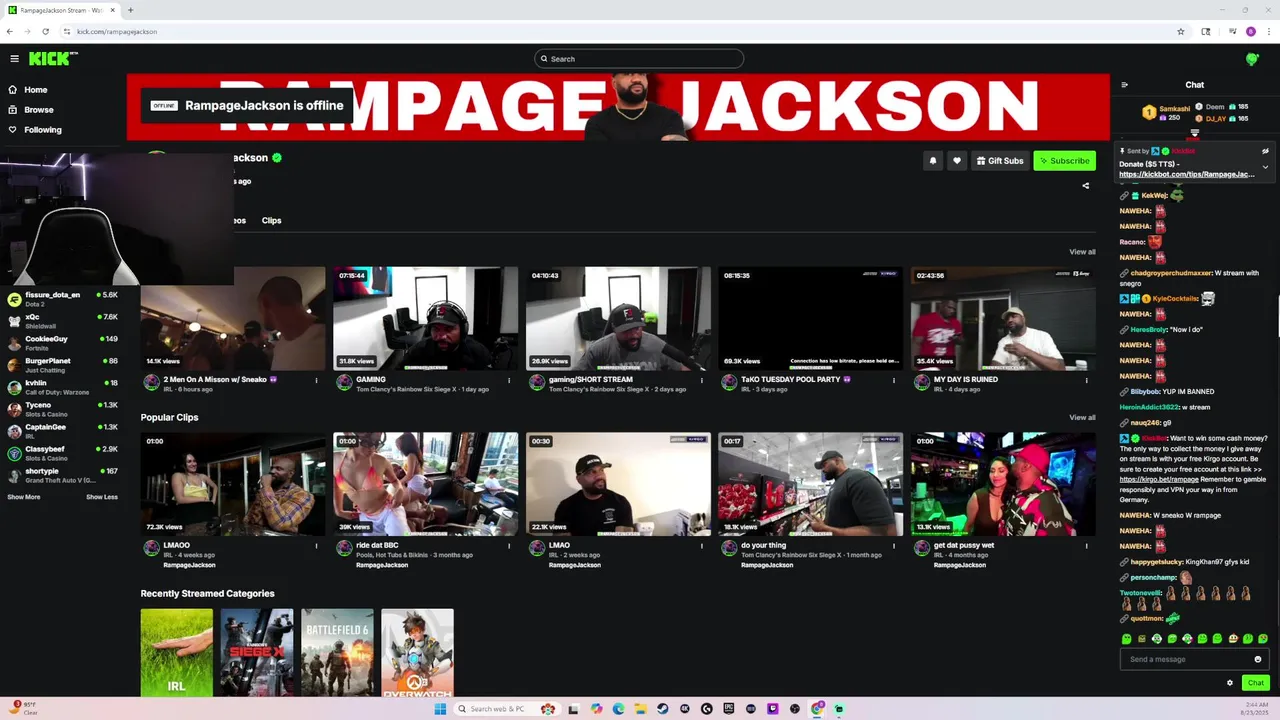Screen dimensions: 1280x720
Task: Open the GAMING video thumbnail
Action: (426, 318)
